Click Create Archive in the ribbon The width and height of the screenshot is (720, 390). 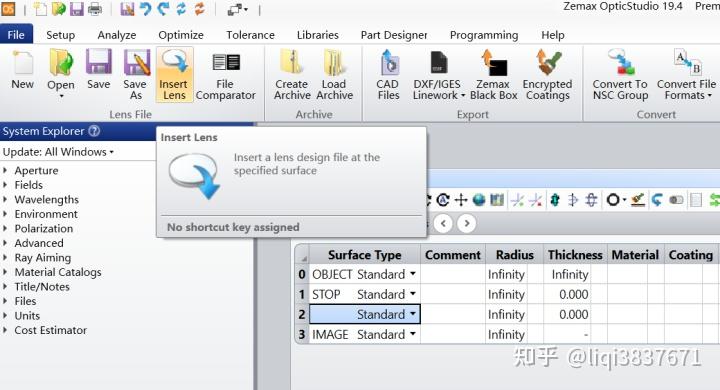[x=292, y=74]
